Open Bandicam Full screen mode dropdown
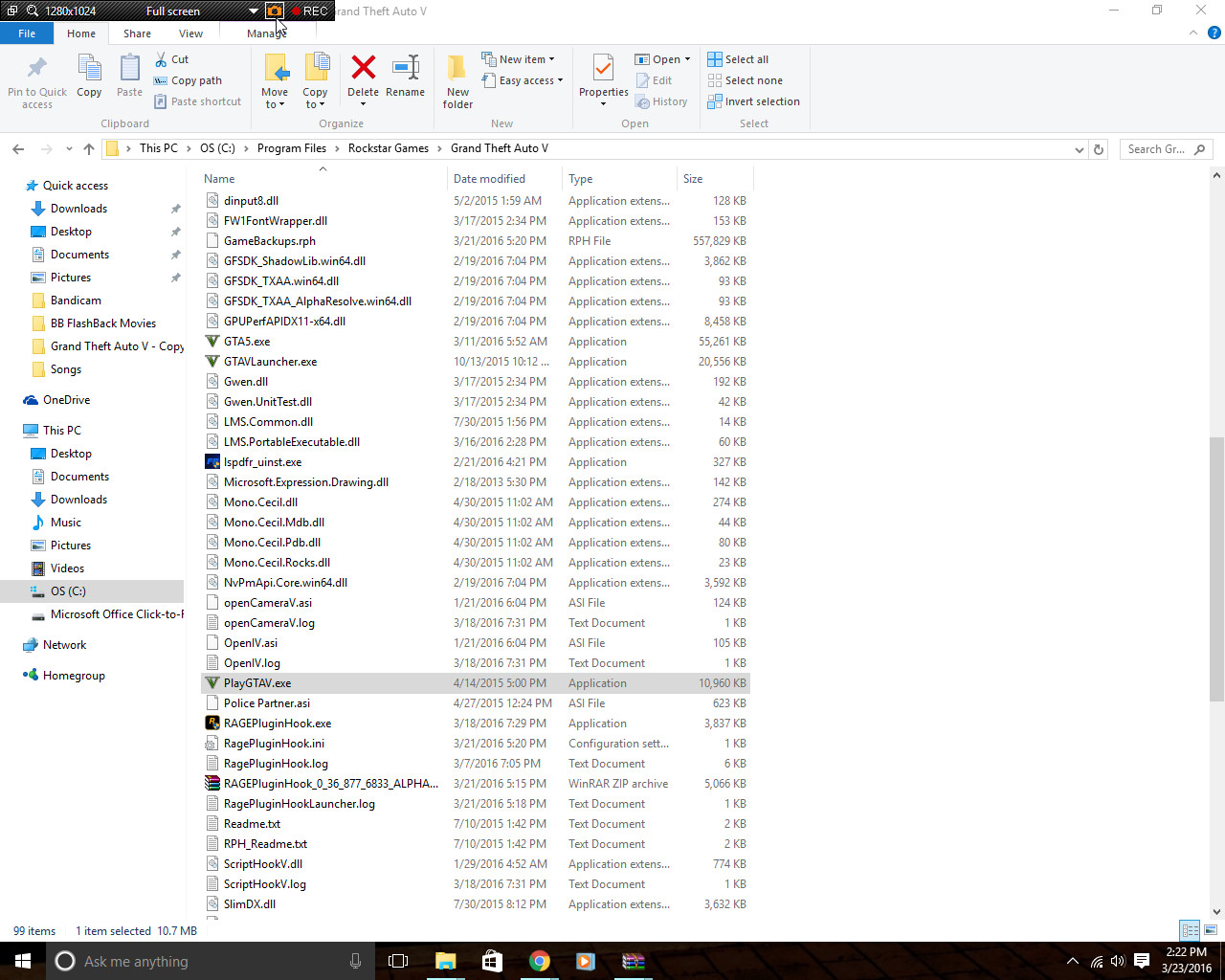 (253, 11)
